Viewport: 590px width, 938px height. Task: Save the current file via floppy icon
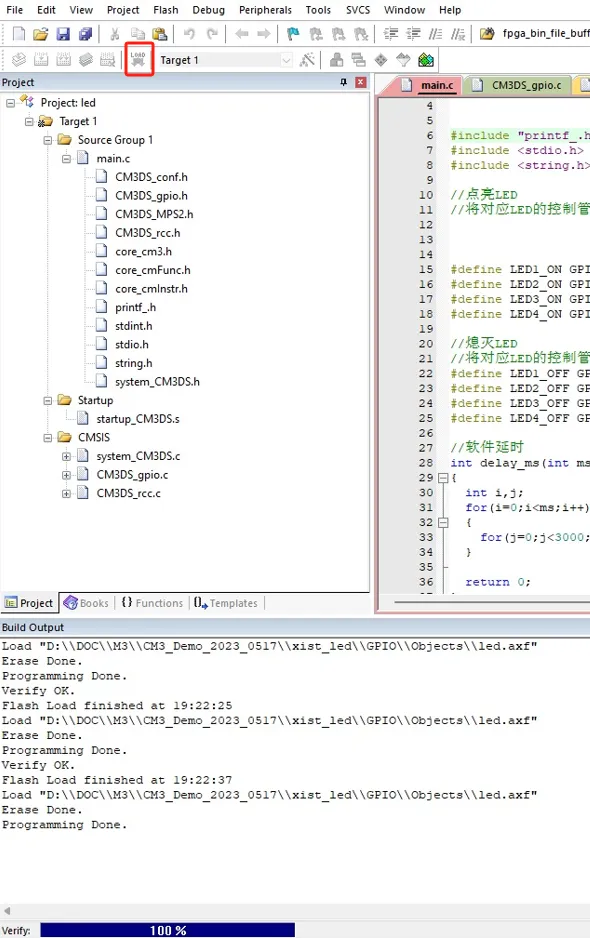63,34
